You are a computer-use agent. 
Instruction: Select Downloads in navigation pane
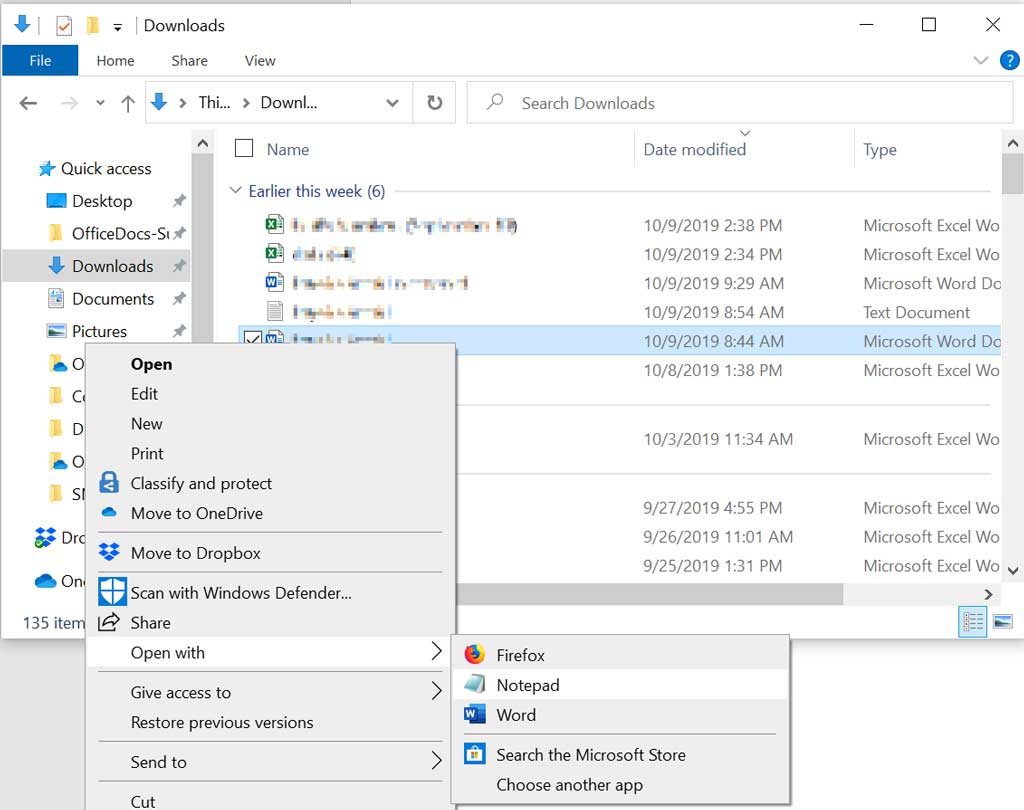tap(97, 266)
